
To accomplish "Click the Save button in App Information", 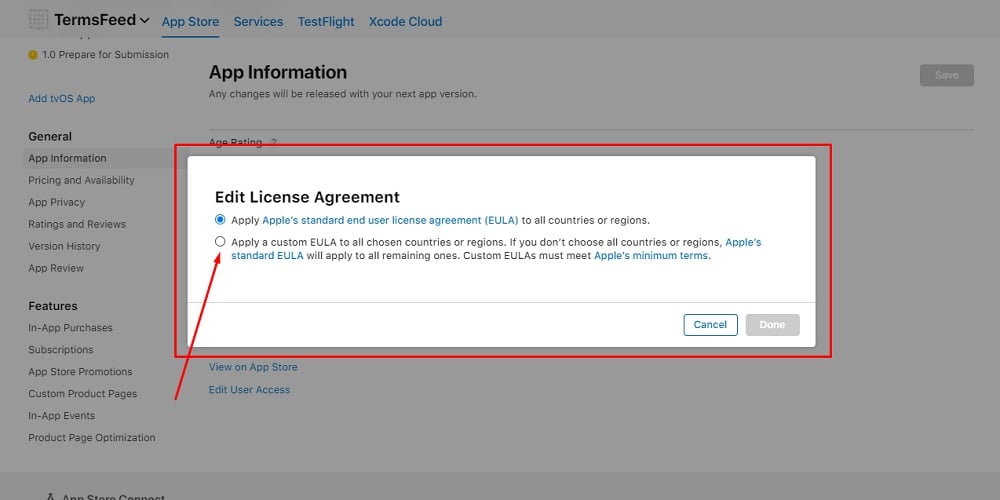I will coord(946,75).
